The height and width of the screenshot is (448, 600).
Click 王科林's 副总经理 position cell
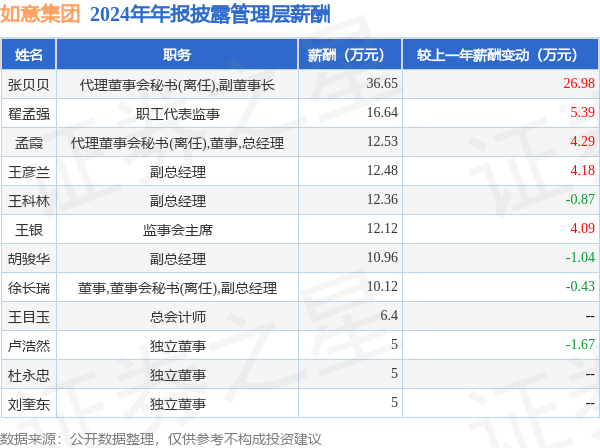[x=177, y=201]
